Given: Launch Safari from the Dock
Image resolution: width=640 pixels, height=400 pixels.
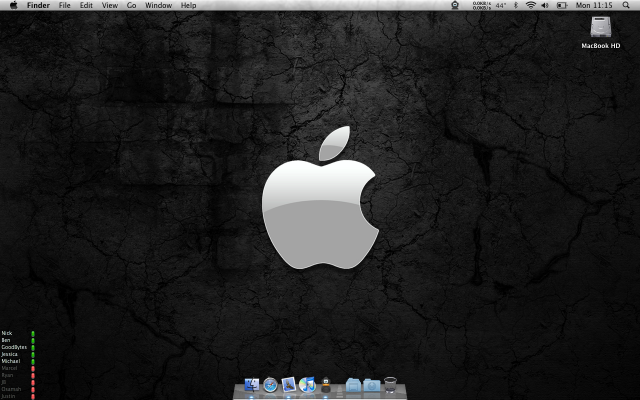Looking at the screenshot, I should click(270, 385).
